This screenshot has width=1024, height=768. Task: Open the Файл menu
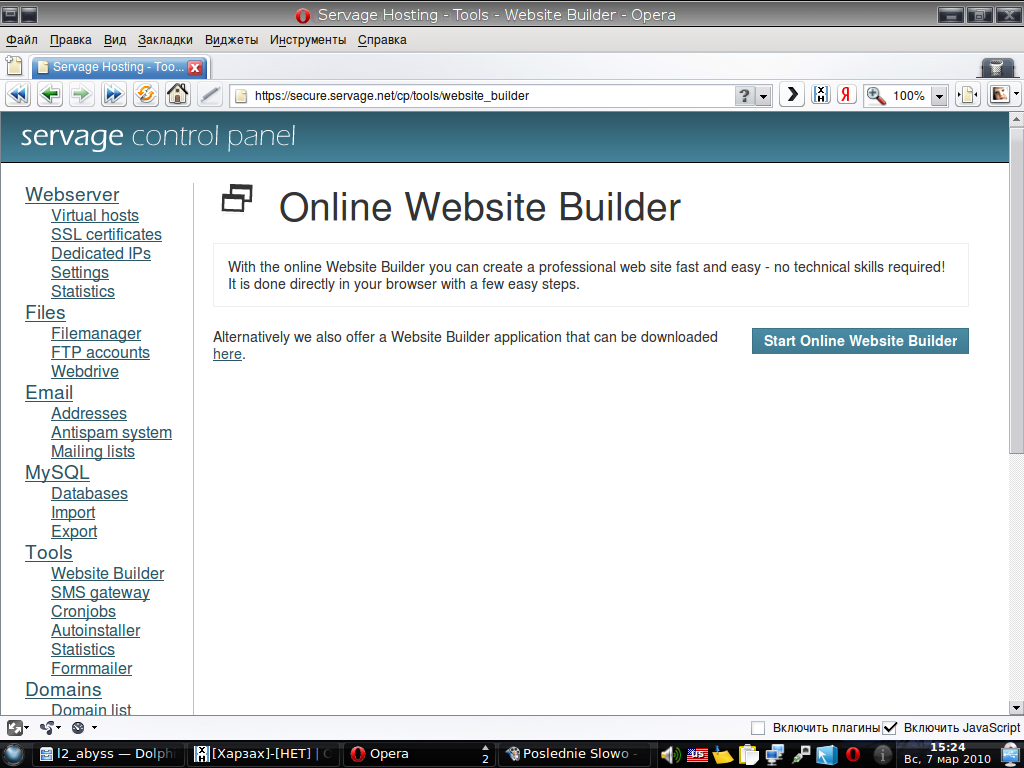[x=22, y=40]
